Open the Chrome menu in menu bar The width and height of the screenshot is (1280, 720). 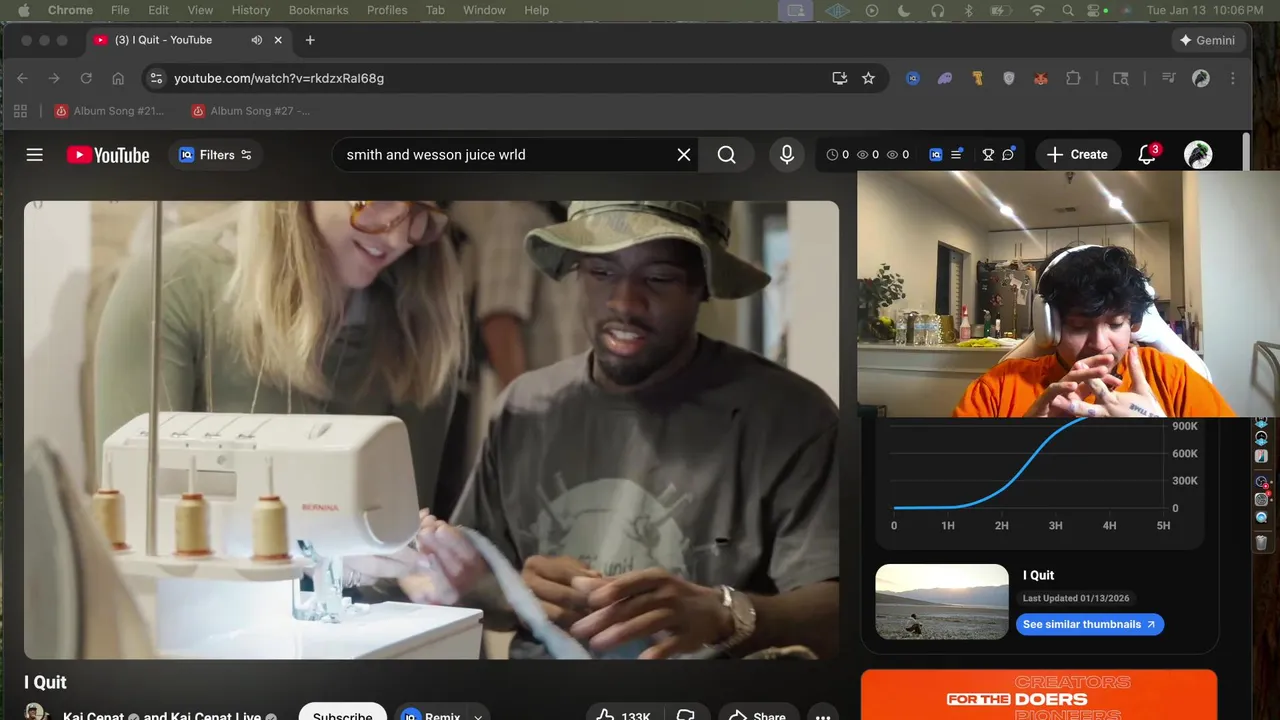[x=70, y=10]
